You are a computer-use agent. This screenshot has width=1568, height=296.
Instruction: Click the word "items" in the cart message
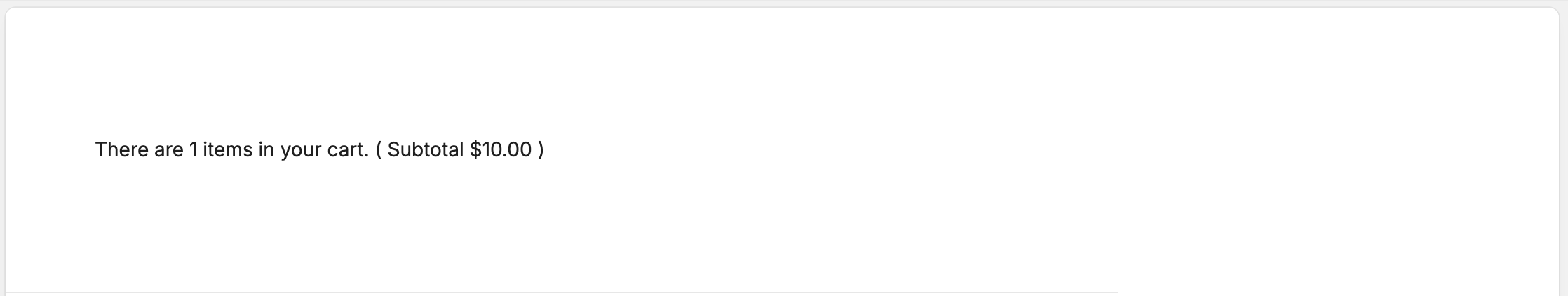point(227,149)
